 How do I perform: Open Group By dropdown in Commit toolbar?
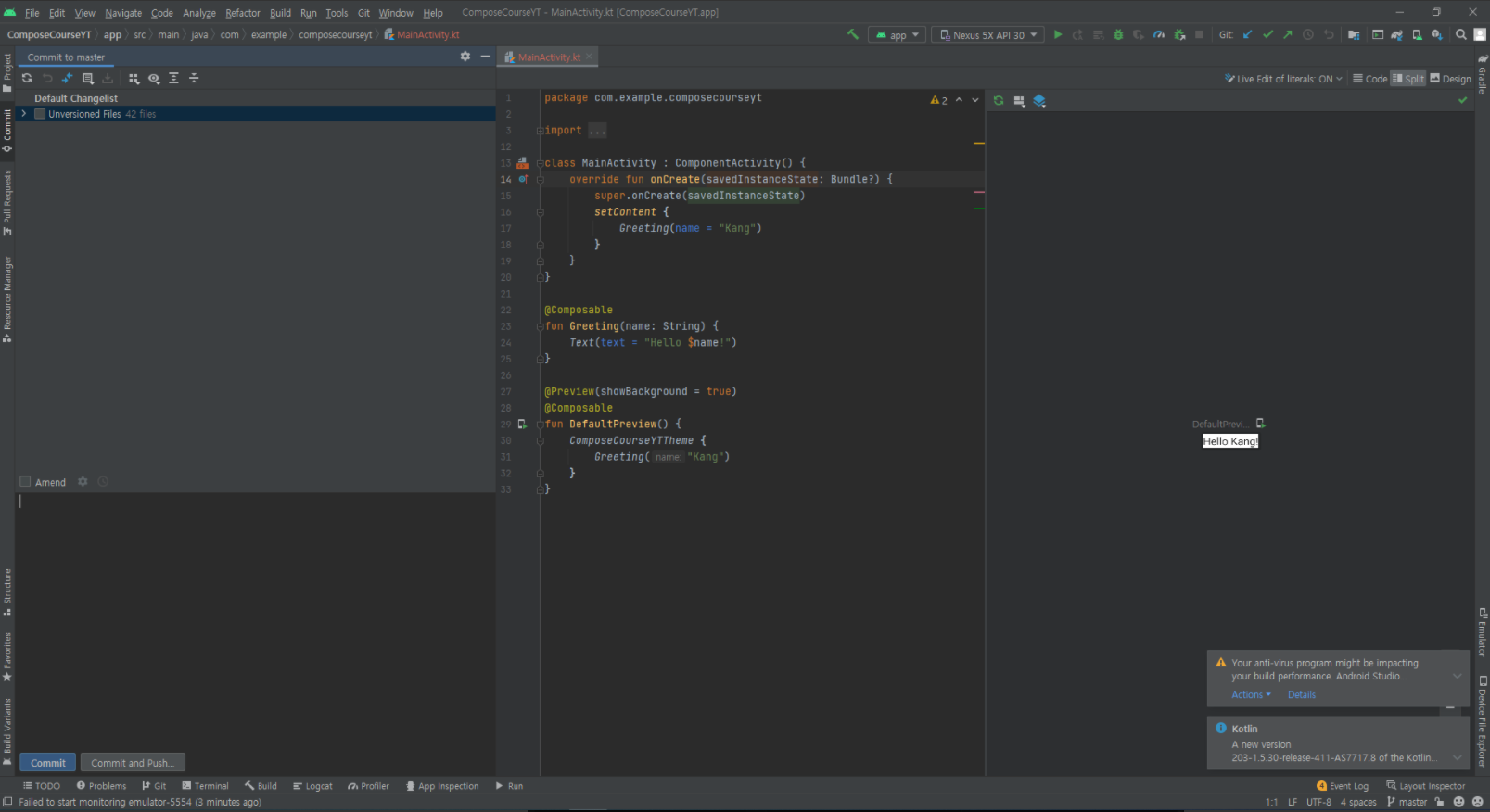(134, 78)
